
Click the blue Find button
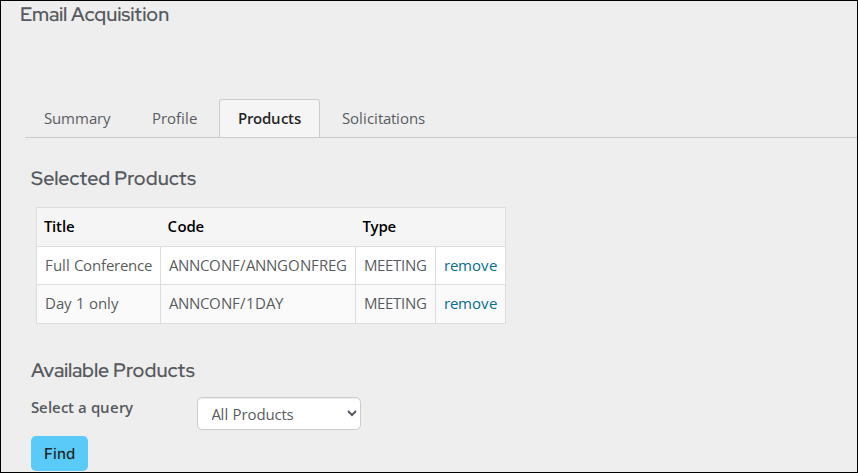59,453
